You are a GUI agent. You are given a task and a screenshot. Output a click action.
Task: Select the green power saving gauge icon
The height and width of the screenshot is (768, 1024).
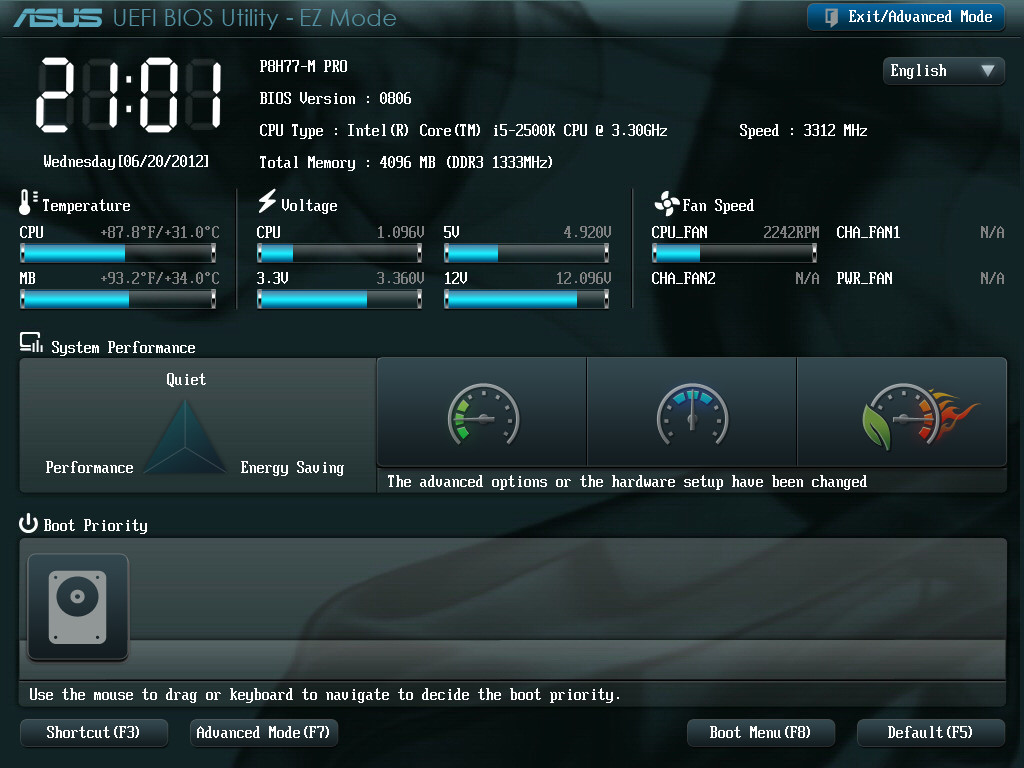(483, 413)
